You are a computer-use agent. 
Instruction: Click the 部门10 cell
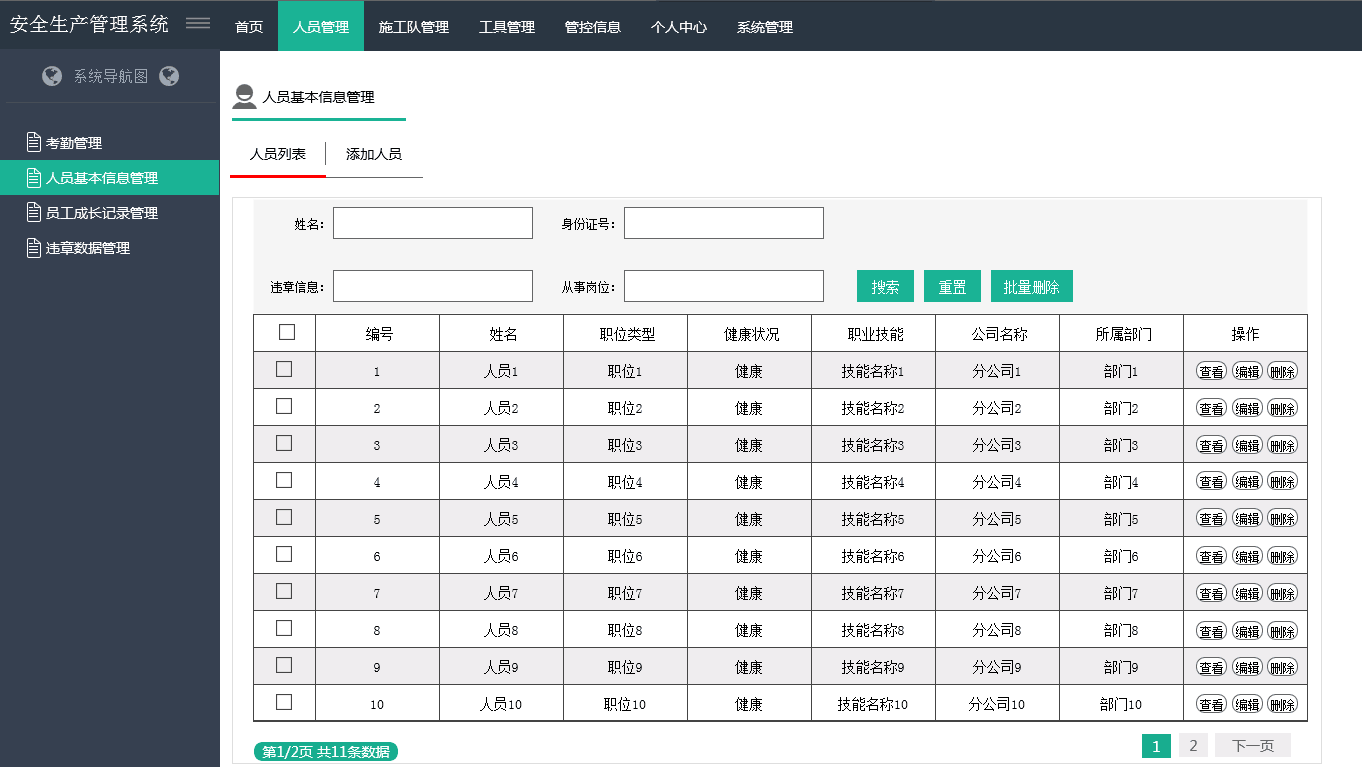[1121, 704]
